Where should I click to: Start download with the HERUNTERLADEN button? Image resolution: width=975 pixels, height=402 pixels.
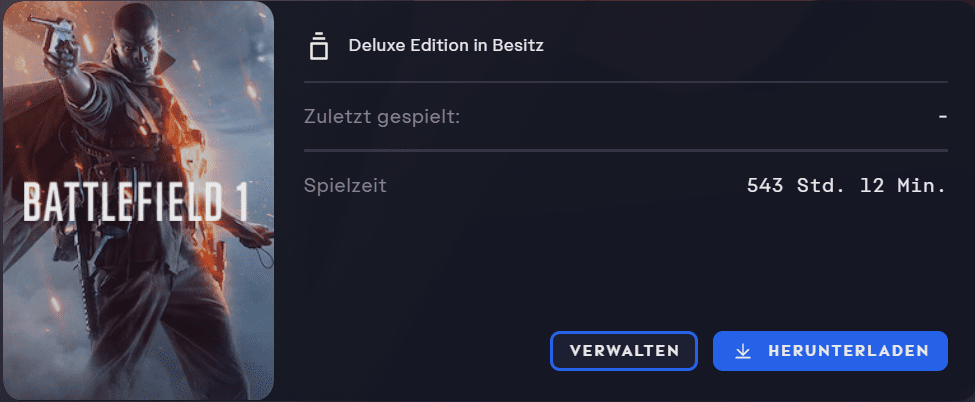point(830,351)
